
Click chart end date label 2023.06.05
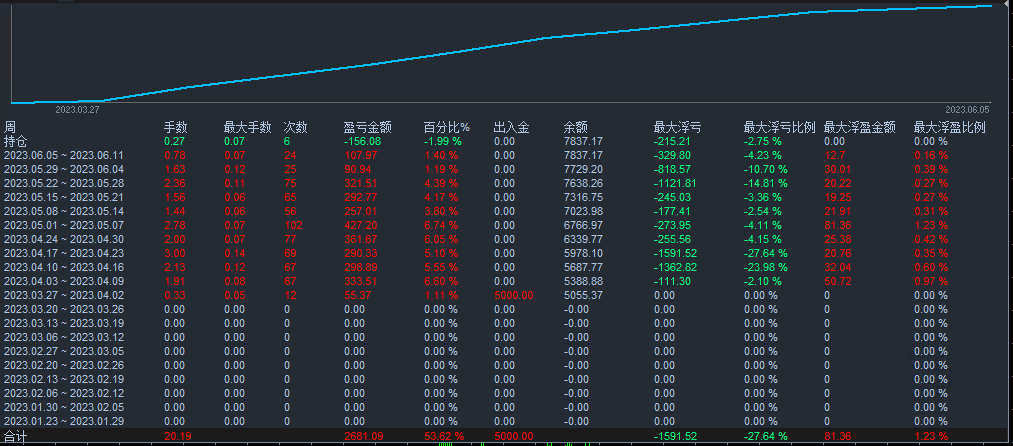coord(967,110)
